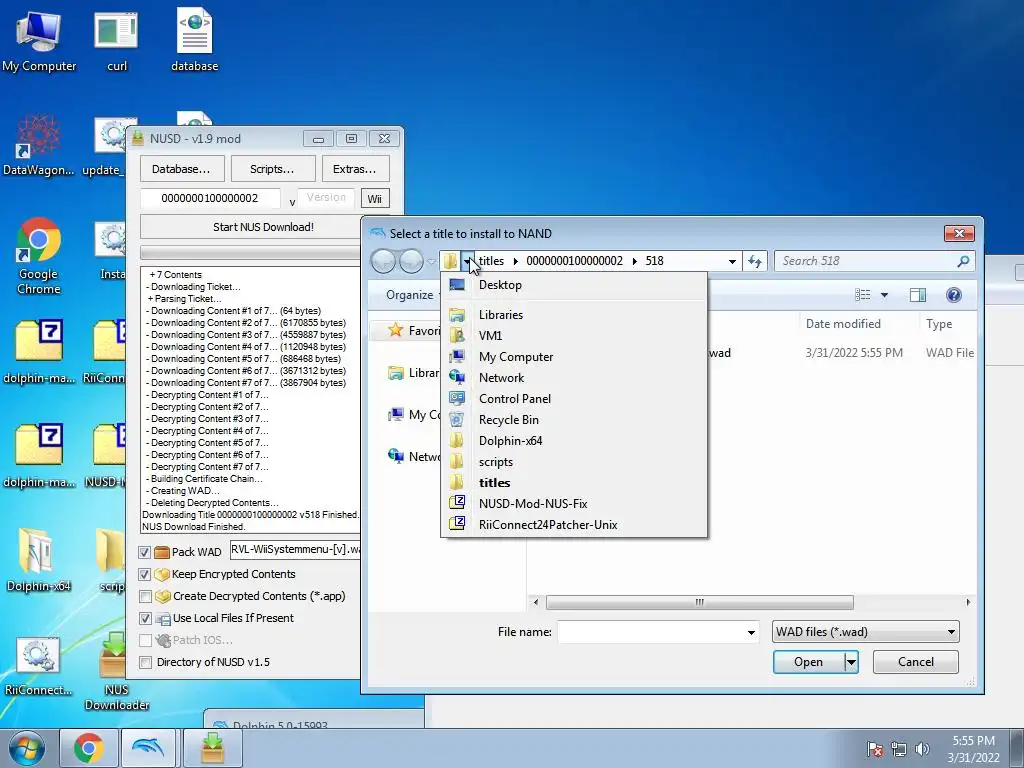Screen dimensions: 1024x768
Task: Open the Open button split arrow
Action: coord(851,662)
